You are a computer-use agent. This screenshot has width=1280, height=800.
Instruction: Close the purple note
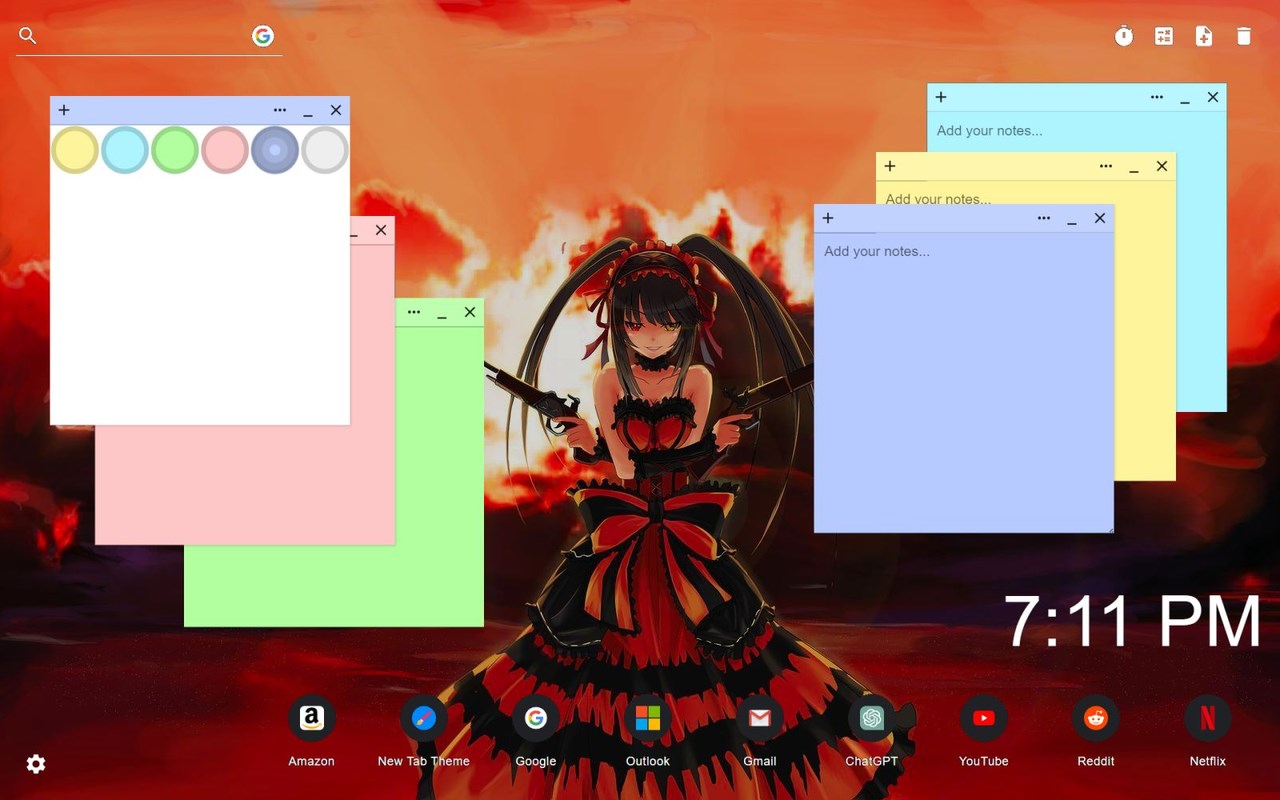(1100, 218)
